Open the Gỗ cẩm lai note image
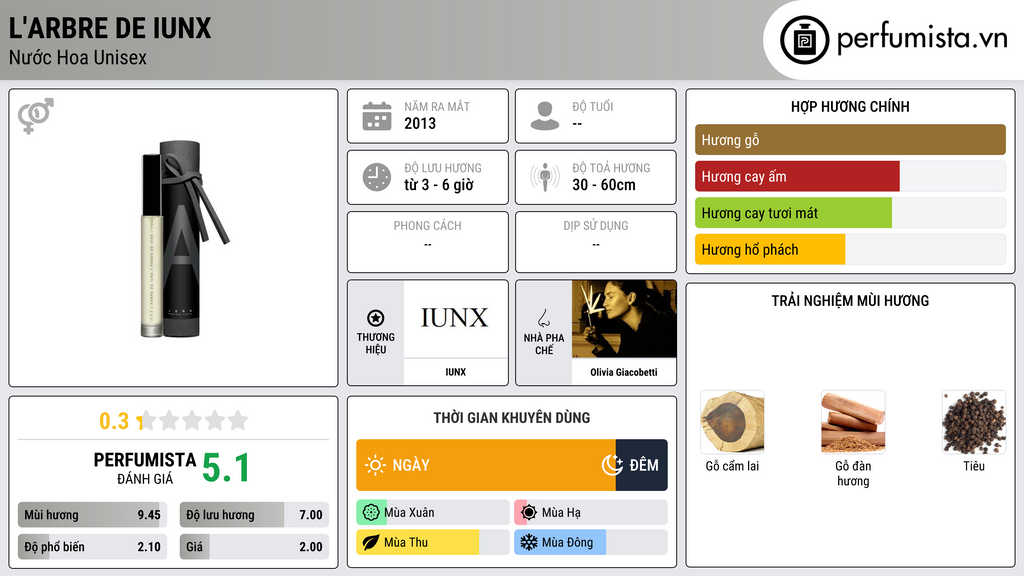 point(732,422)
